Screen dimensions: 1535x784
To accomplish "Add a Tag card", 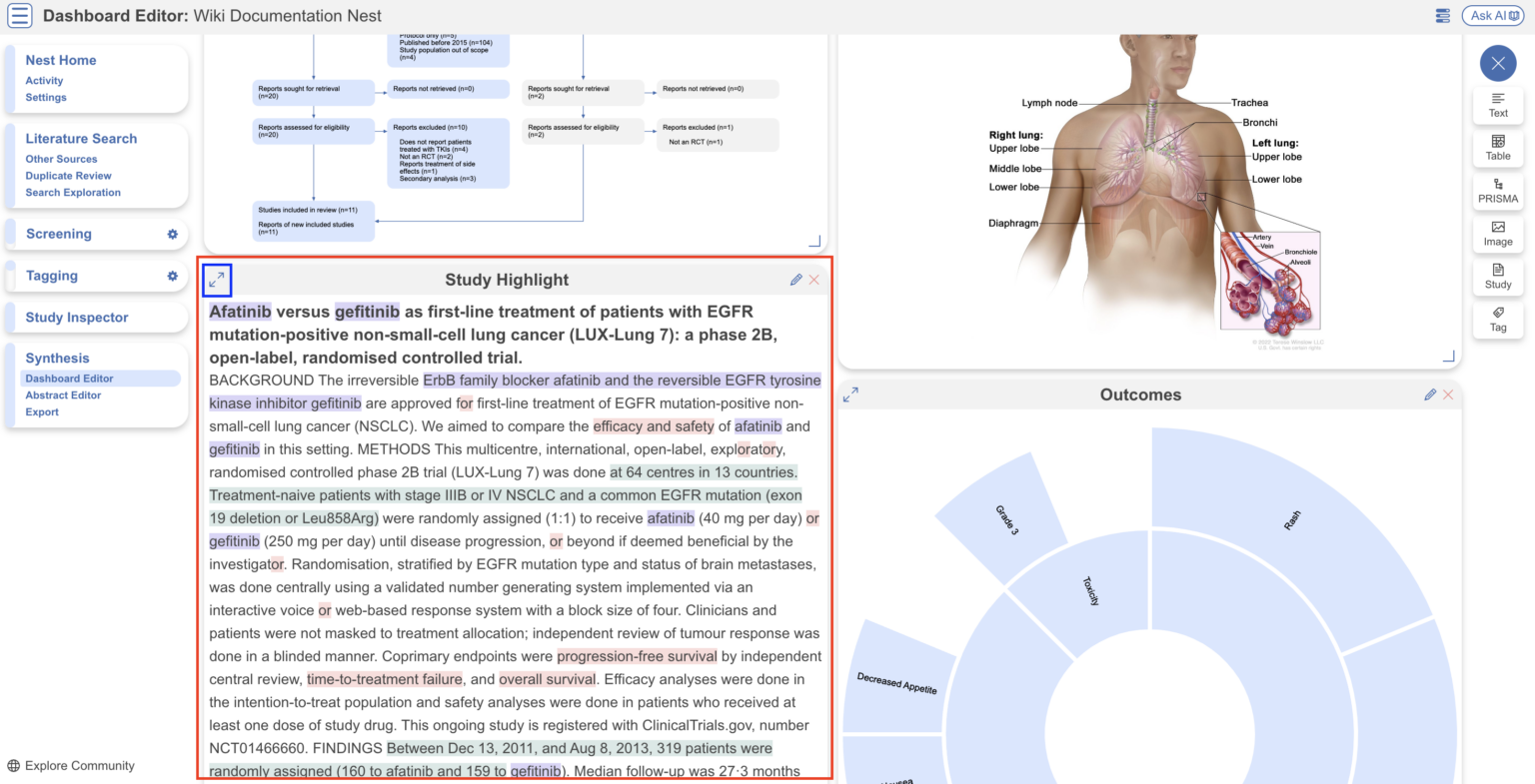I will 1497,320.
